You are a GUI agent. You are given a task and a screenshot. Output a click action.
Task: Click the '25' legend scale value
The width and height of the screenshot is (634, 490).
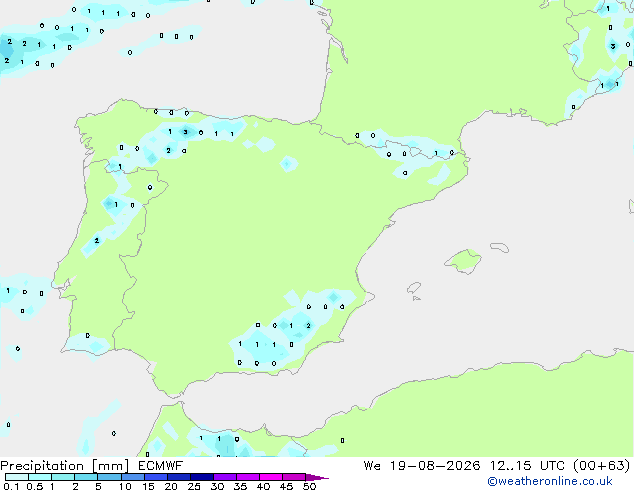[194, 486]
